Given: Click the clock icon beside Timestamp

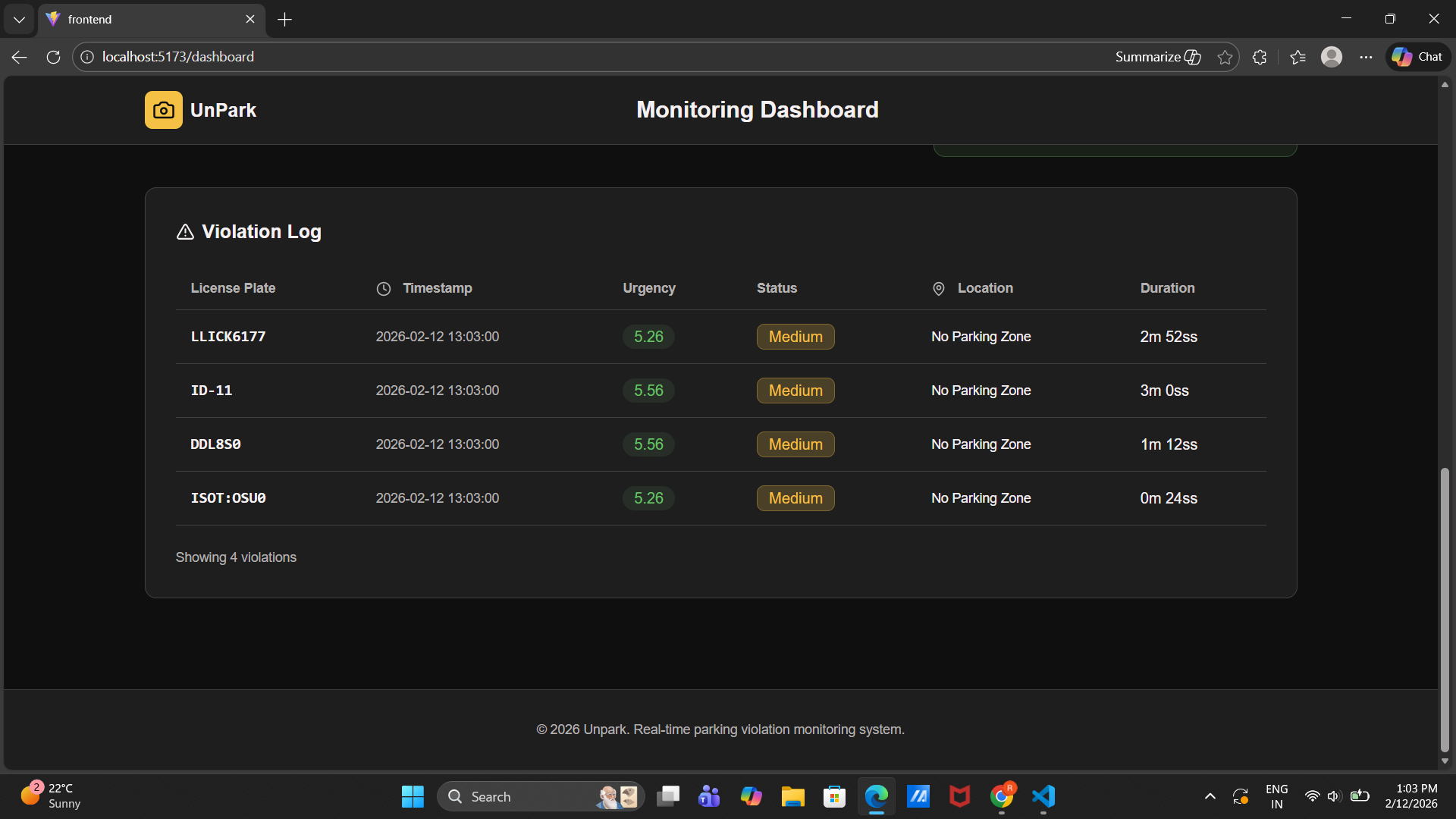Looking at the screenshot, I should [384, 289].
